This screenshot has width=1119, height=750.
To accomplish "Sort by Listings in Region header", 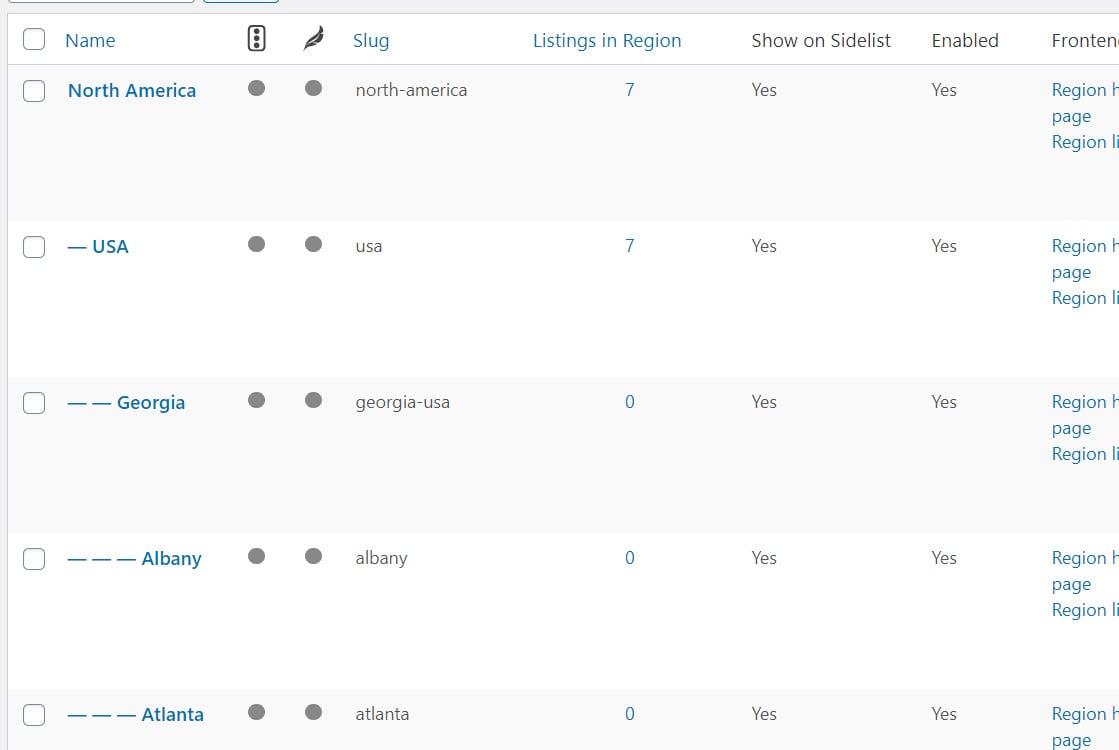I will point(607,41).
